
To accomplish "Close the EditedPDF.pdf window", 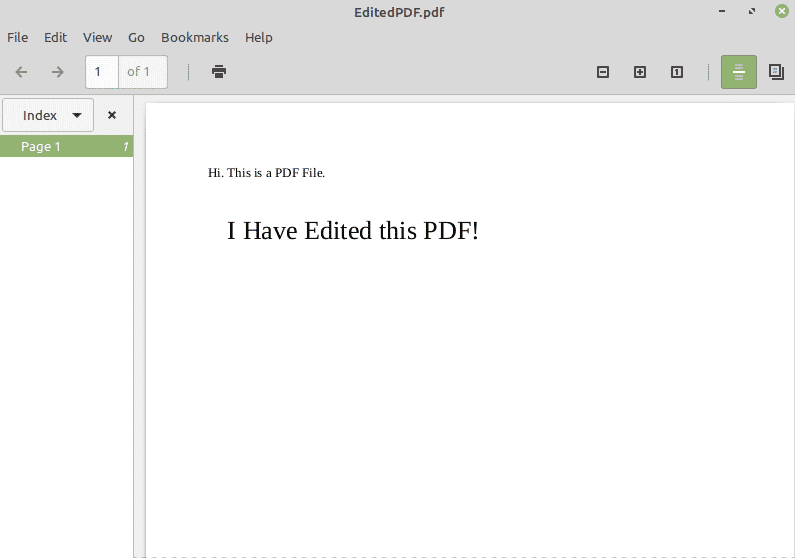I will click(782, 11).
